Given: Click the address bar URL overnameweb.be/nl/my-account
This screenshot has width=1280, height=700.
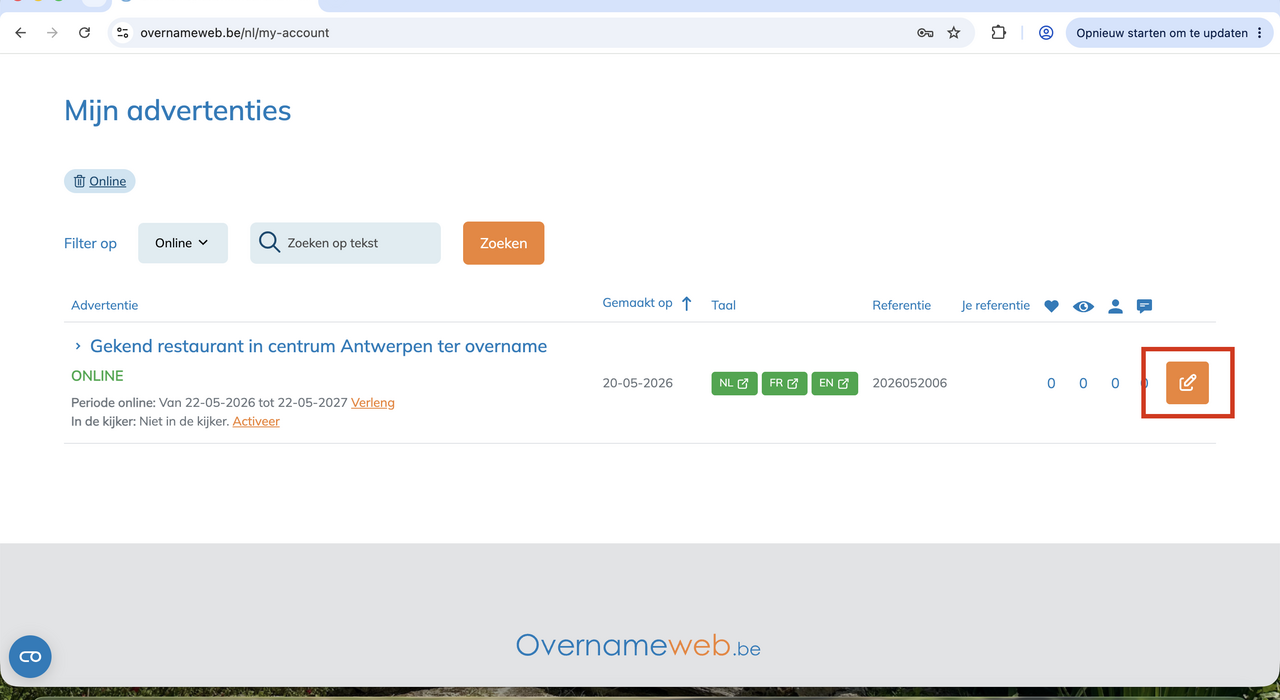Looking at the screenshot, I should click(235, 33).
